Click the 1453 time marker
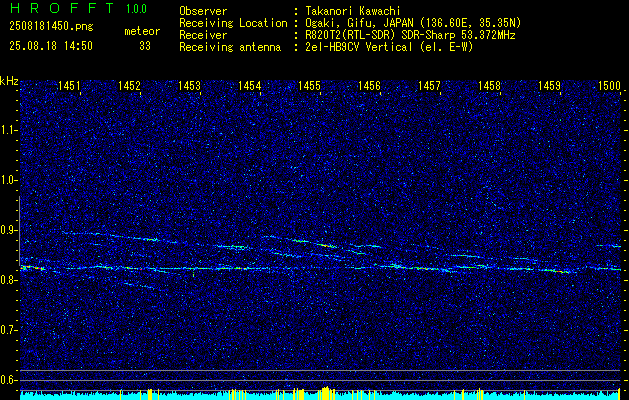Image resolution: width=629 pixels, height=400 pixels. click(189, 85)
